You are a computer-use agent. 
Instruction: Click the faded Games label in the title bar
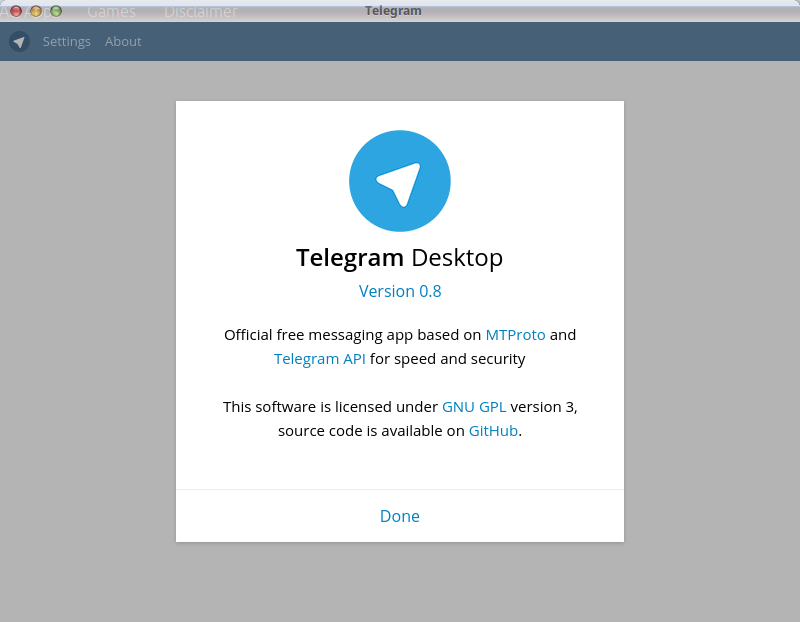[x=111, y=11]
